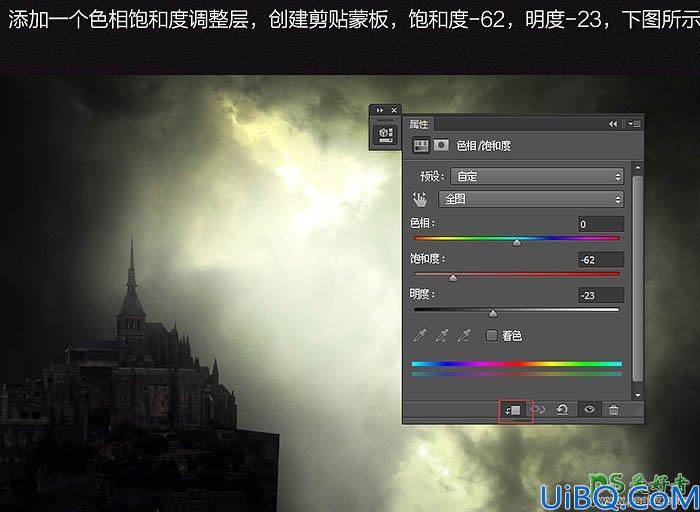Click the 明度 lightness slider handle

(493, 314)
